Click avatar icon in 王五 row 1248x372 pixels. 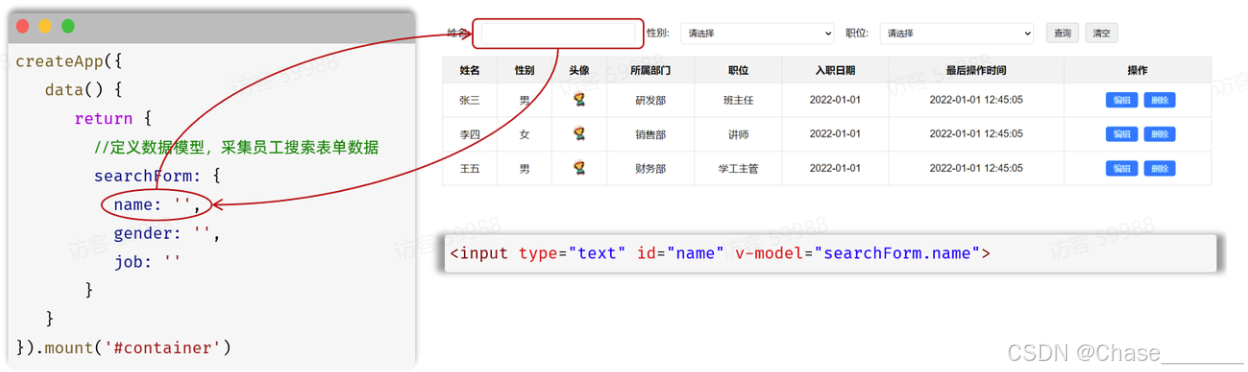click(x=579, y=168)
